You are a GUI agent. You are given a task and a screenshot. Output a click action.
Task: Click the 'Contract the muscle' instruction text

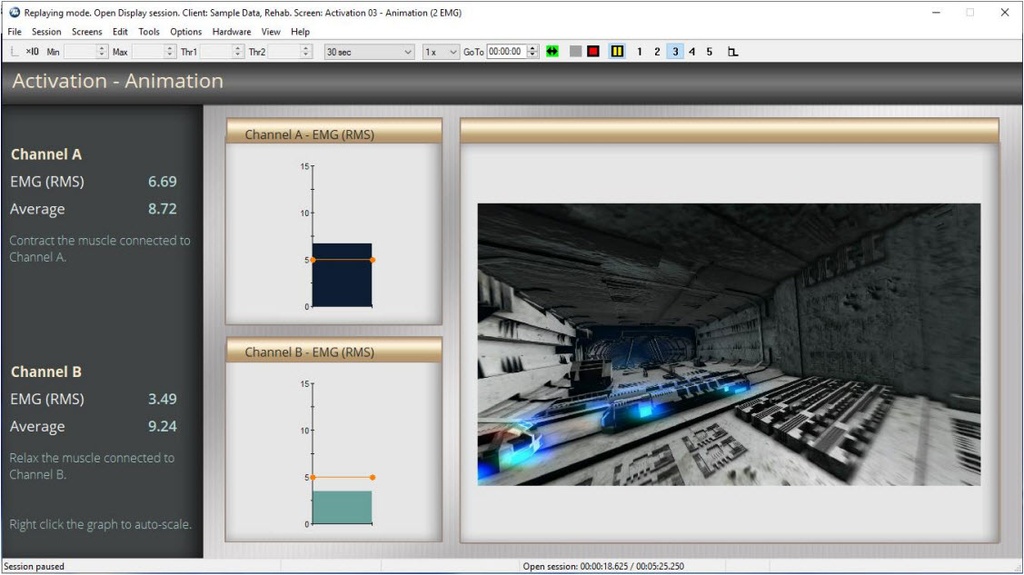point(100,249)
